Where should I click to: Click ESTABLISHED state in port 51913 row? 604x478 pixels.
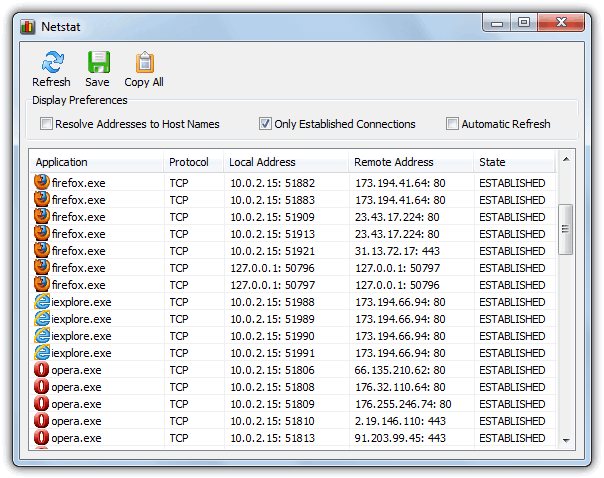pyautogui.click(x=512, y=234)
